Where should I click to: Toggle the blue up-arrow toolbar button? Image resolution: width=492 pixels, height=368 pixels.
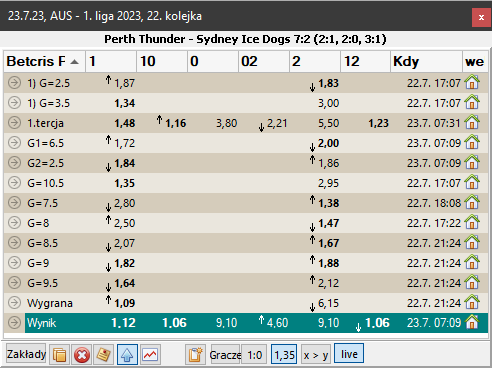click(127, 354)
